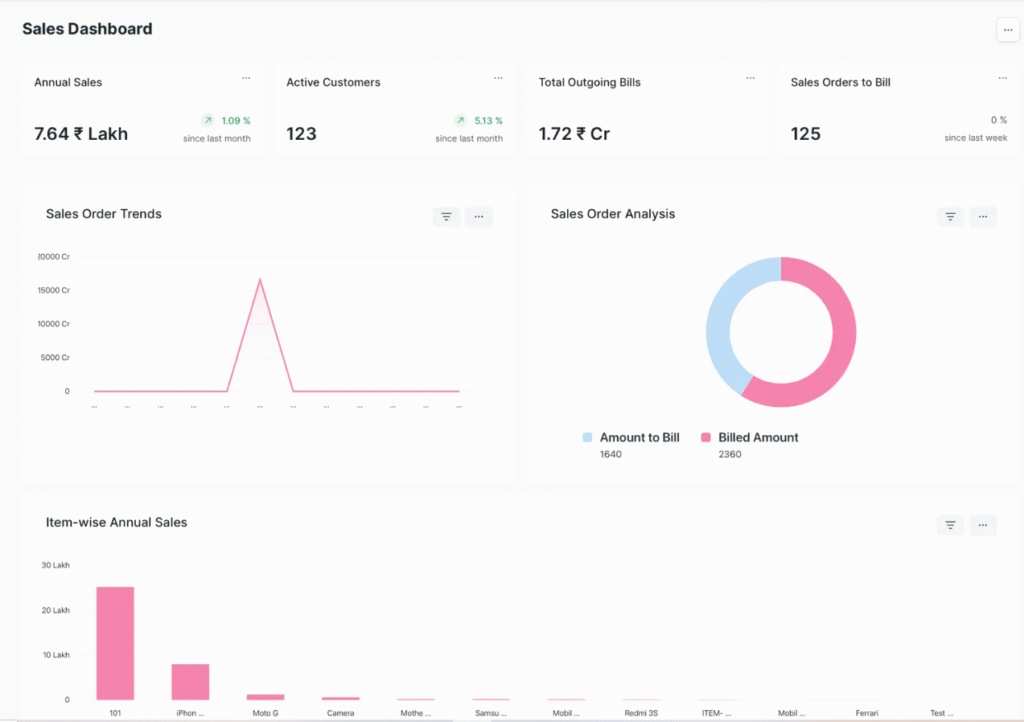Screen dimensions: 1024x722
Task: Open the Total Outgoing Bills options icon
Action: 750,77
